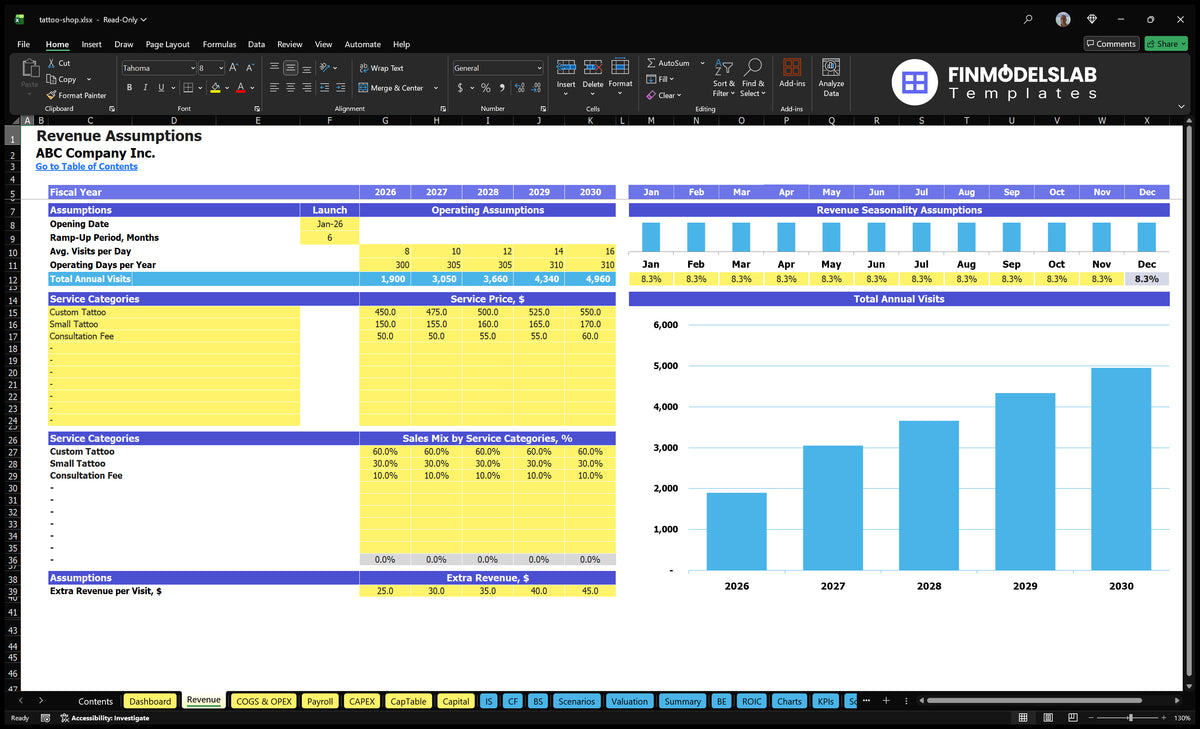Click the Wrap Text button
This screenshot has width=1200, height=729.
click(381, 68)
